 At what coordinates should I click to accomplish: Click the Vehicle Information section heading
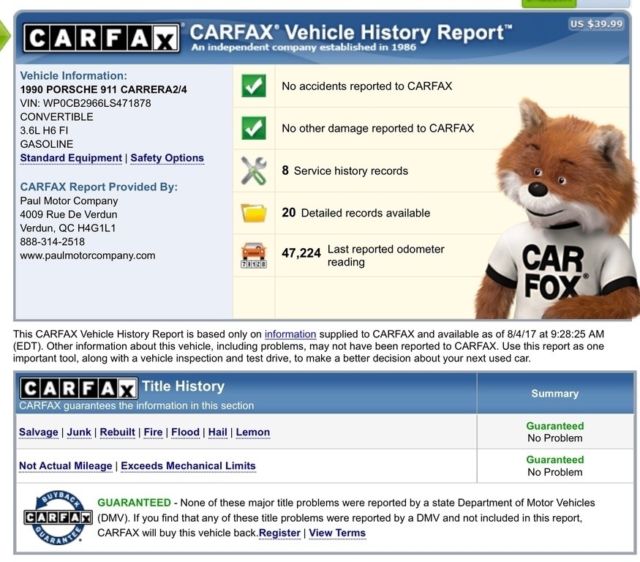coord(73,76)
